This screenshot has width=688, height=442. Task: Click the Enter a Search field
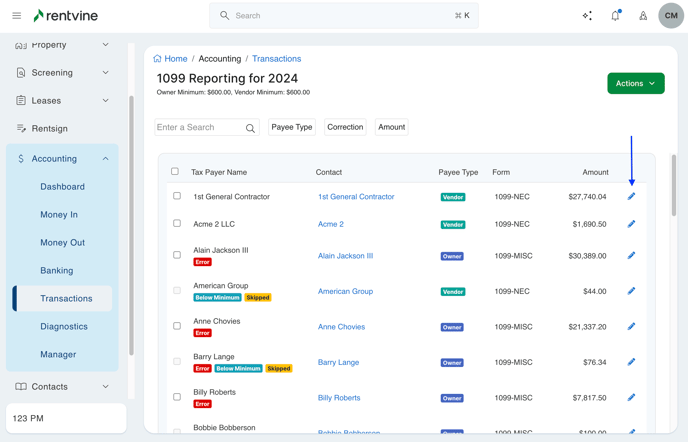coord(198,128)
